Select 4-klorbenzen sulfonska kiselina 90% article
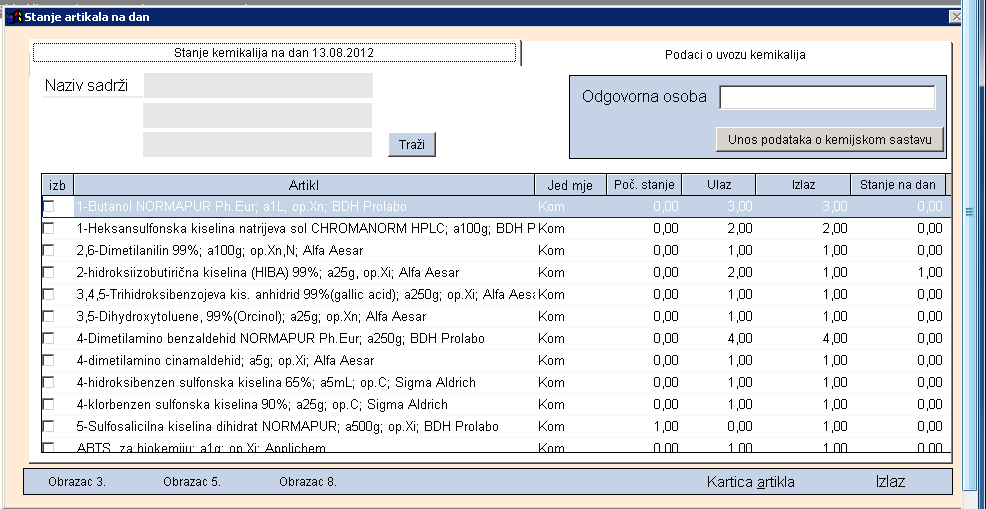The height and width of the screenshot is (509, 986). point(262,405)
